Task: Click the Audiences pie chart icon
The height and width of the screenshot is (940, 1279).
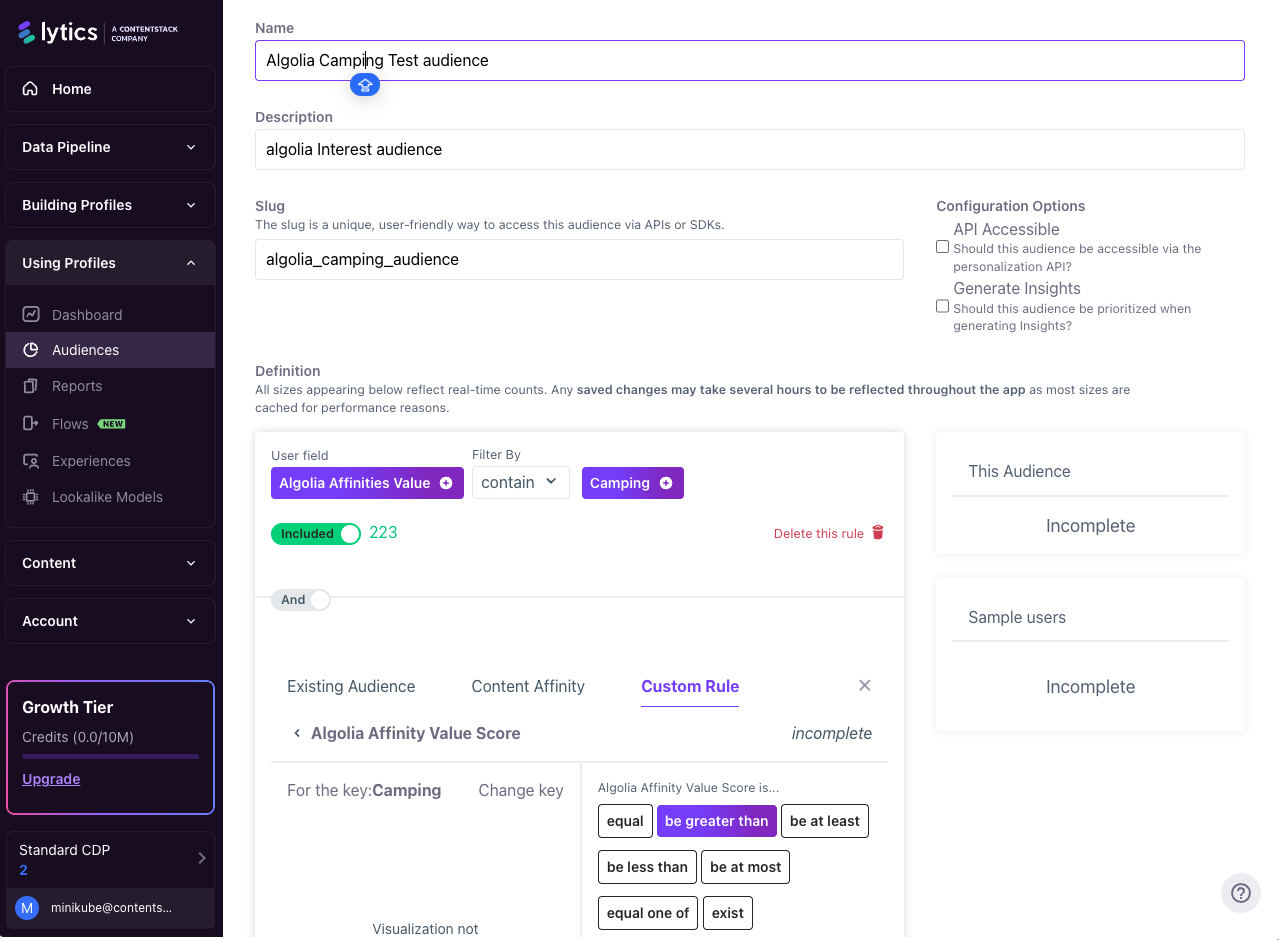Action: point(31,350)
